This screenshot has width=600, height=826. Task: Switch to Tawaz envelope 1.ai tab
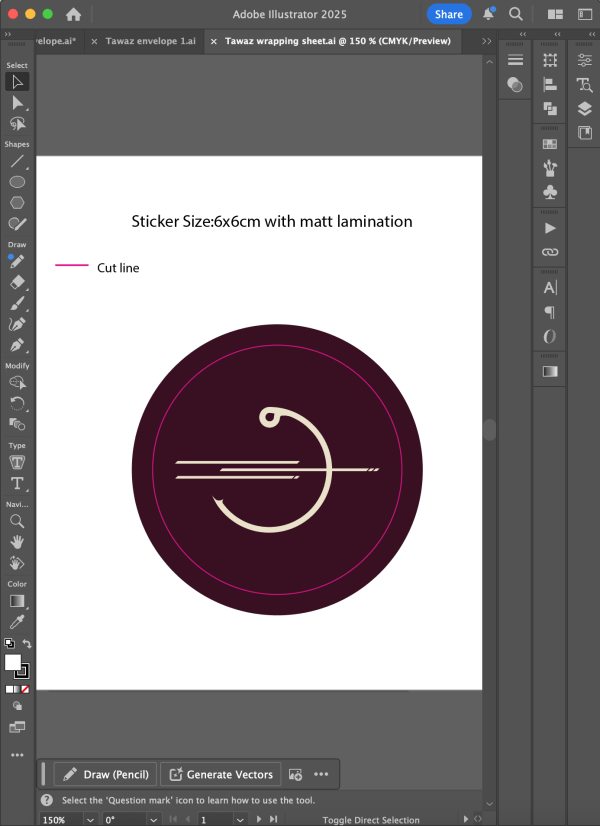tap(150, 41)
